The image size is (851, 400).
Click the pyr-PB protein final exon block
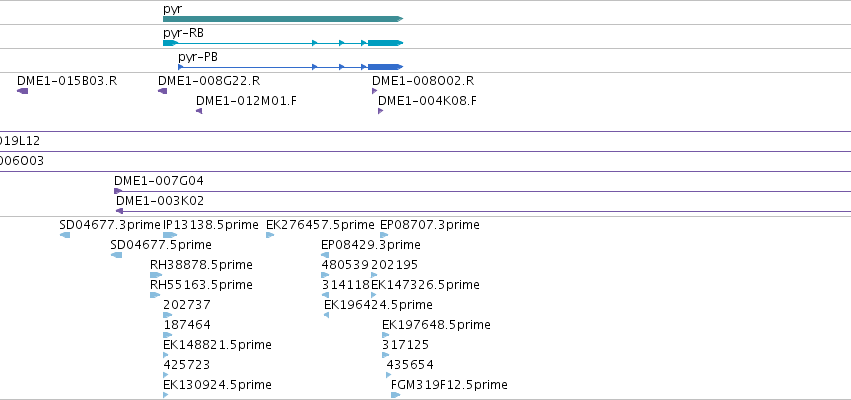click(x=385, y=67)
